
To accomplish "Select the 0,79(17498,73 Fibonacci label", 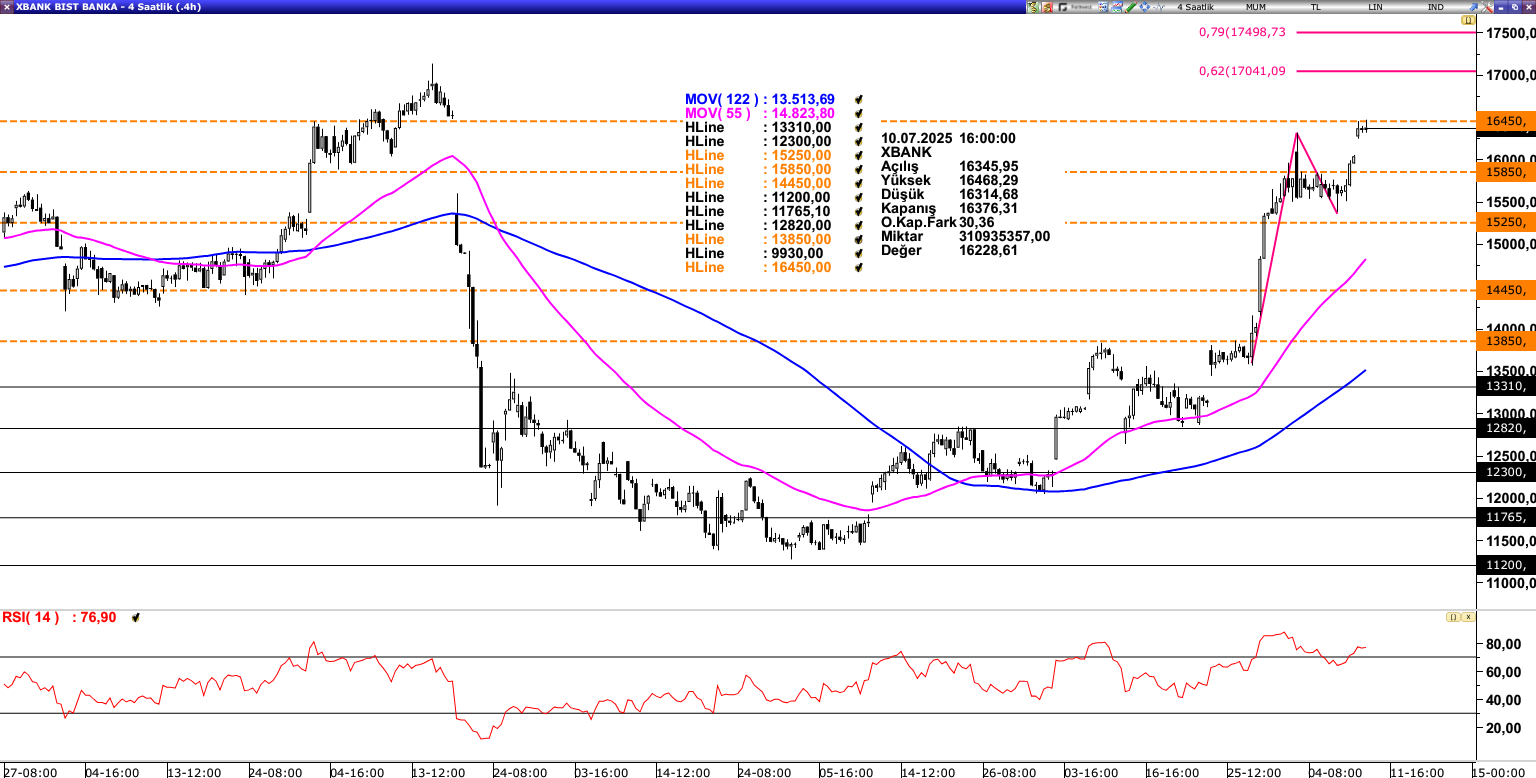I will [1242, 32].
